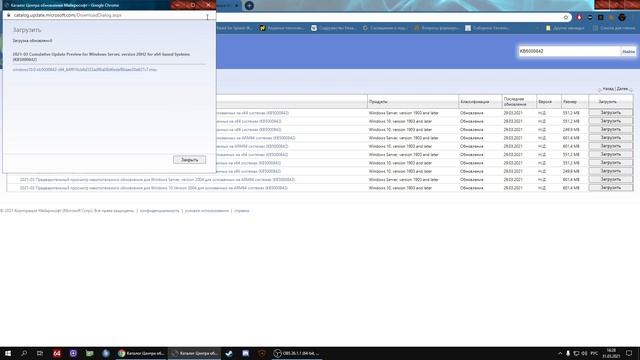Open Windows 10 Version 2004 ARM64 update link

153,188
